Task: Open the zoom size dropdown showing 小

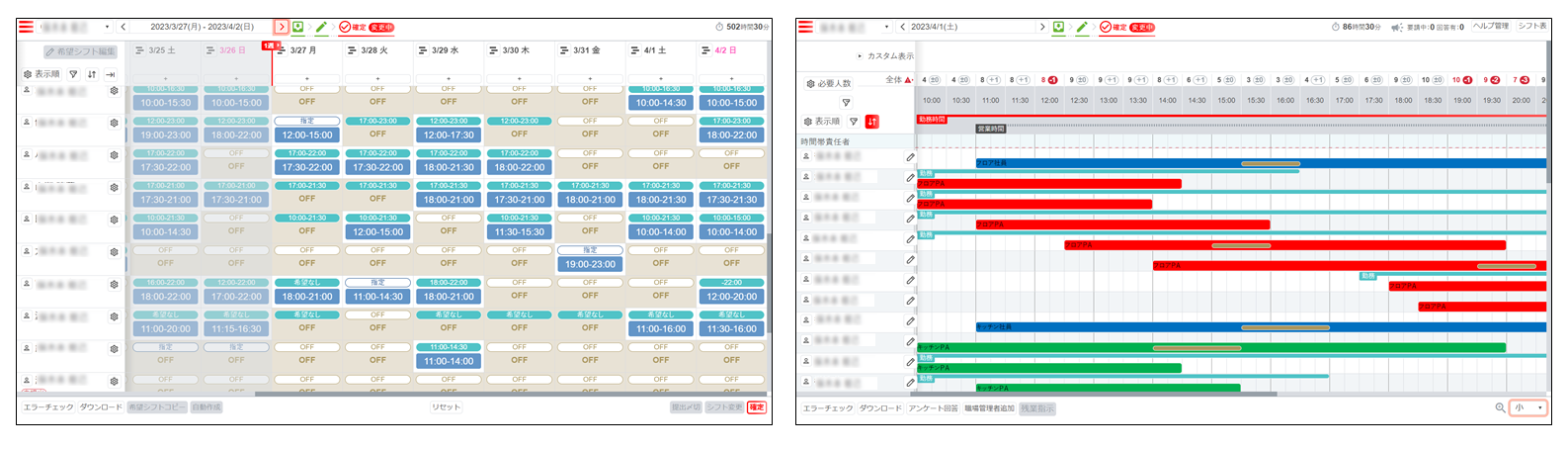Action: (1527, 407)
